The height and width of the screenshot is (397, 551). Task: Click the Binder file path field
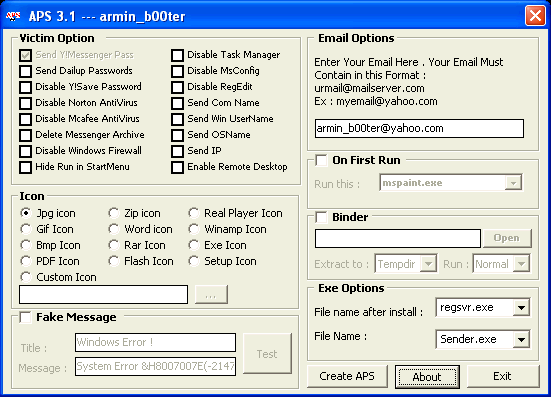click(x=397, y=239)
